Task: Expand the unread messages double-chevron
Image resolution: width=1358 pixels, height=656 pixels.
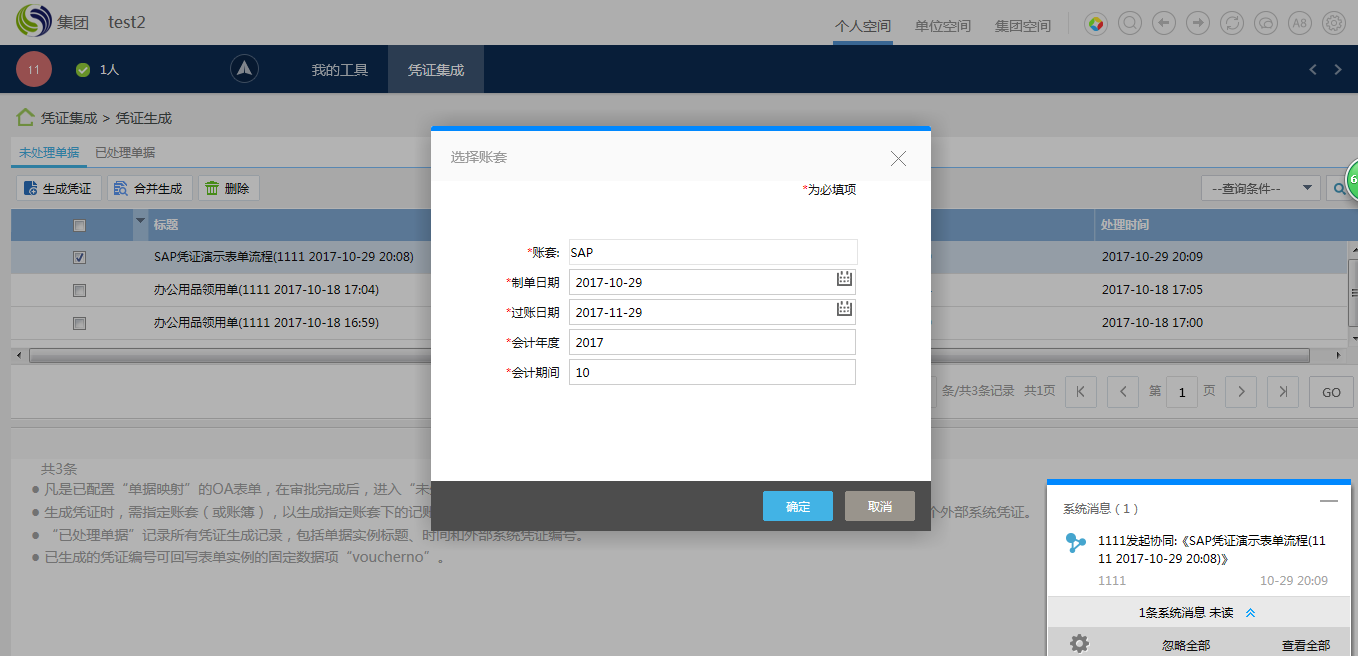Action: point(1250,613)
